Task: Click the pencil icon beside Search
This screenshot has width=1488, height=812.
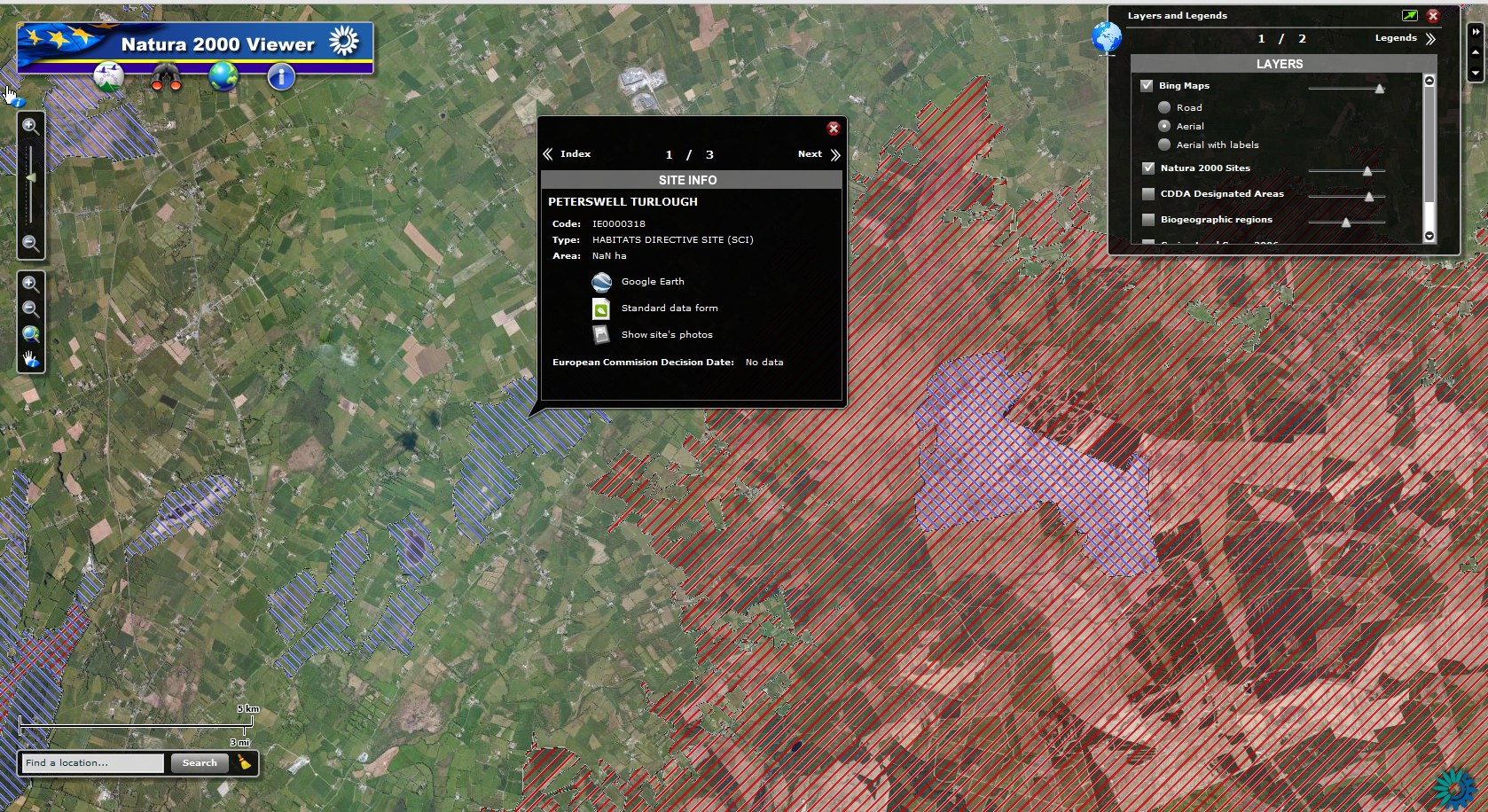Action: pyautogui.click(x=244, y=762)
